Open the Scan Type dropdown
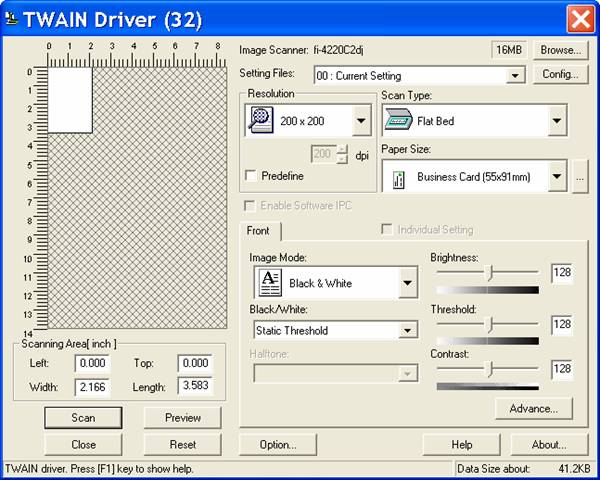 pyautogui.click(x=556, y=122)
